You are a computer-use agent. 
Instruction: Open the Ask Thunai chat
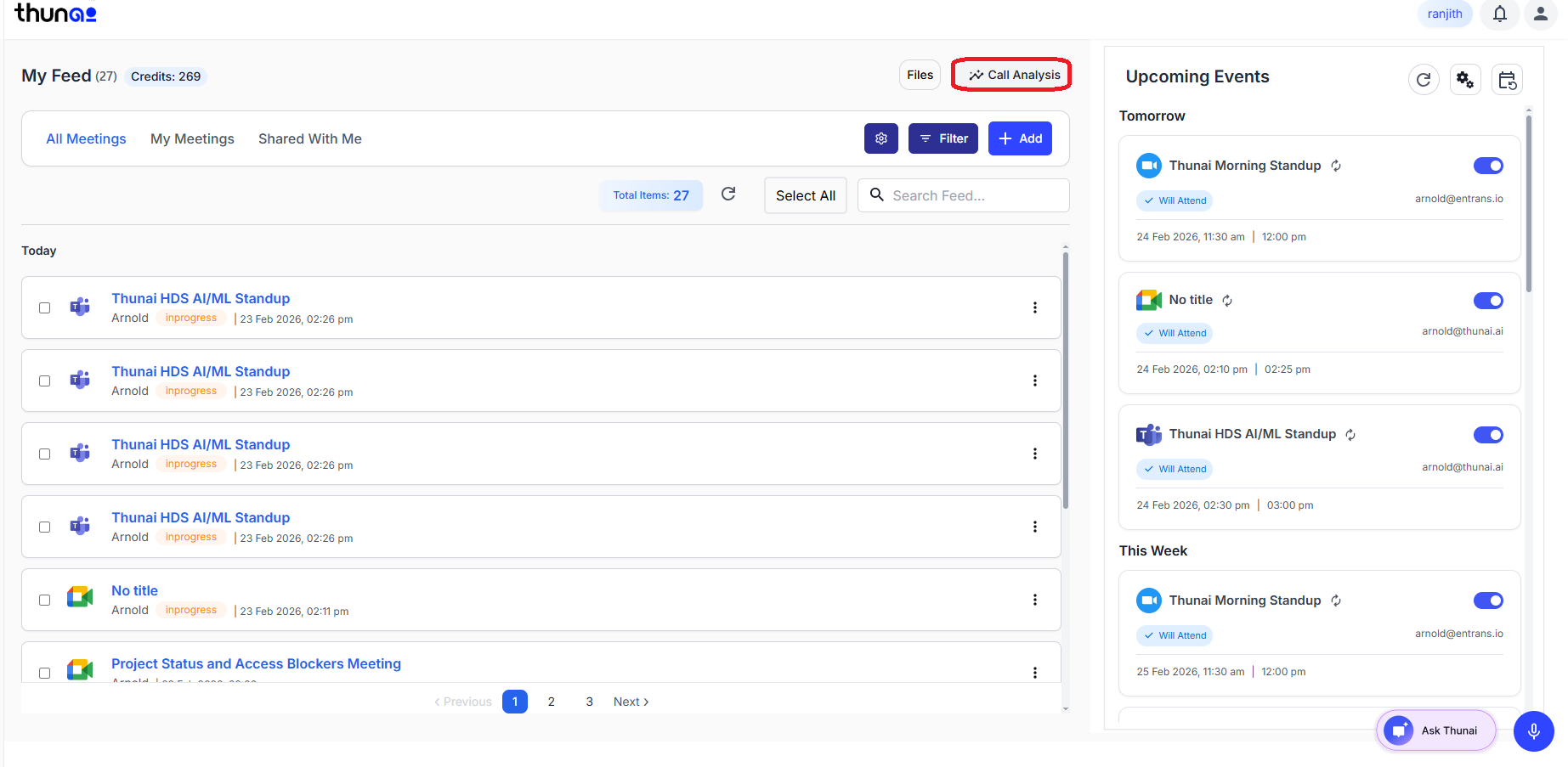coord(1436,730)
